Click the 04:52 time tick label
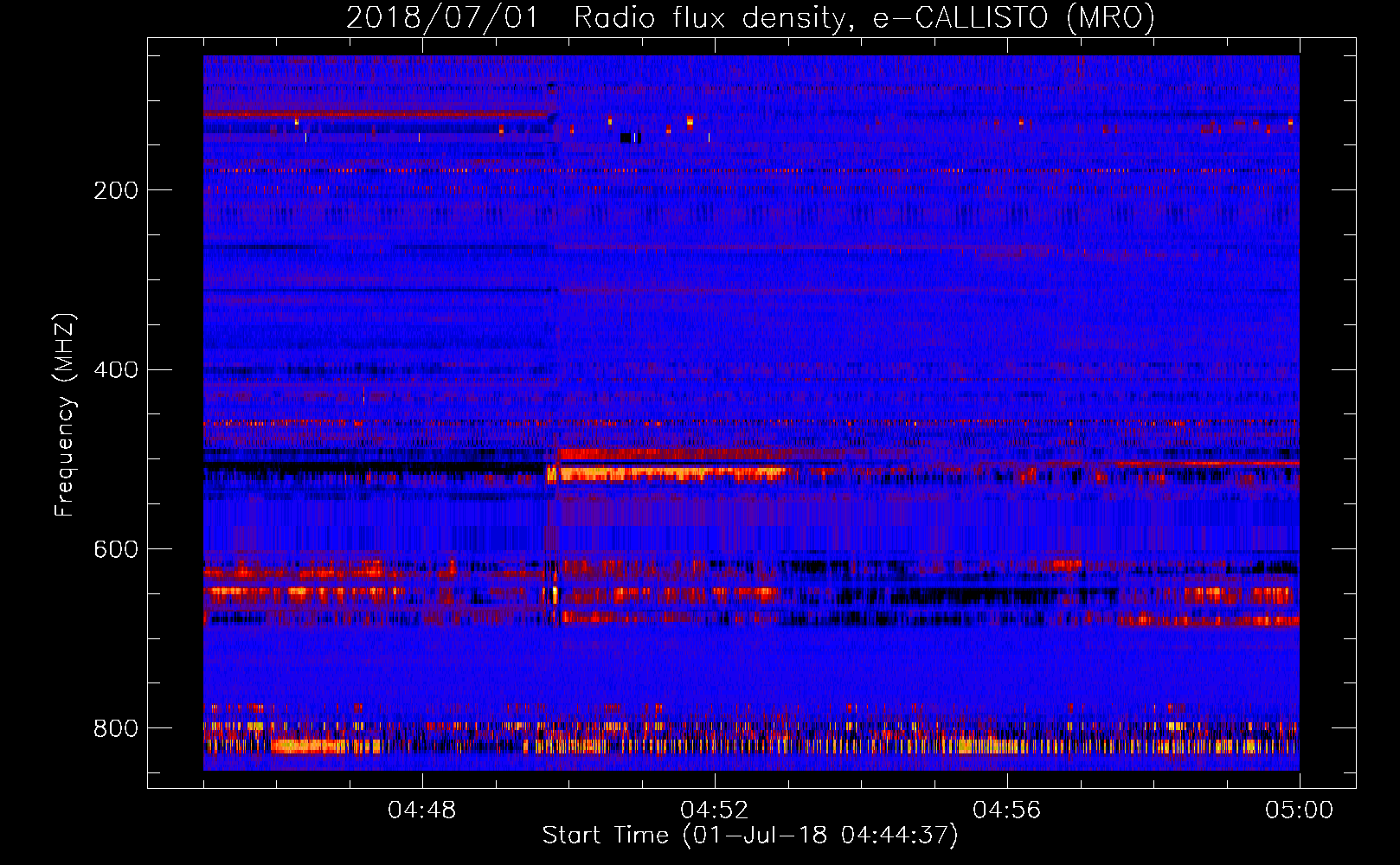Viewport: 1400px width, 865px height. pyautogui.click(x=715, y=811)
